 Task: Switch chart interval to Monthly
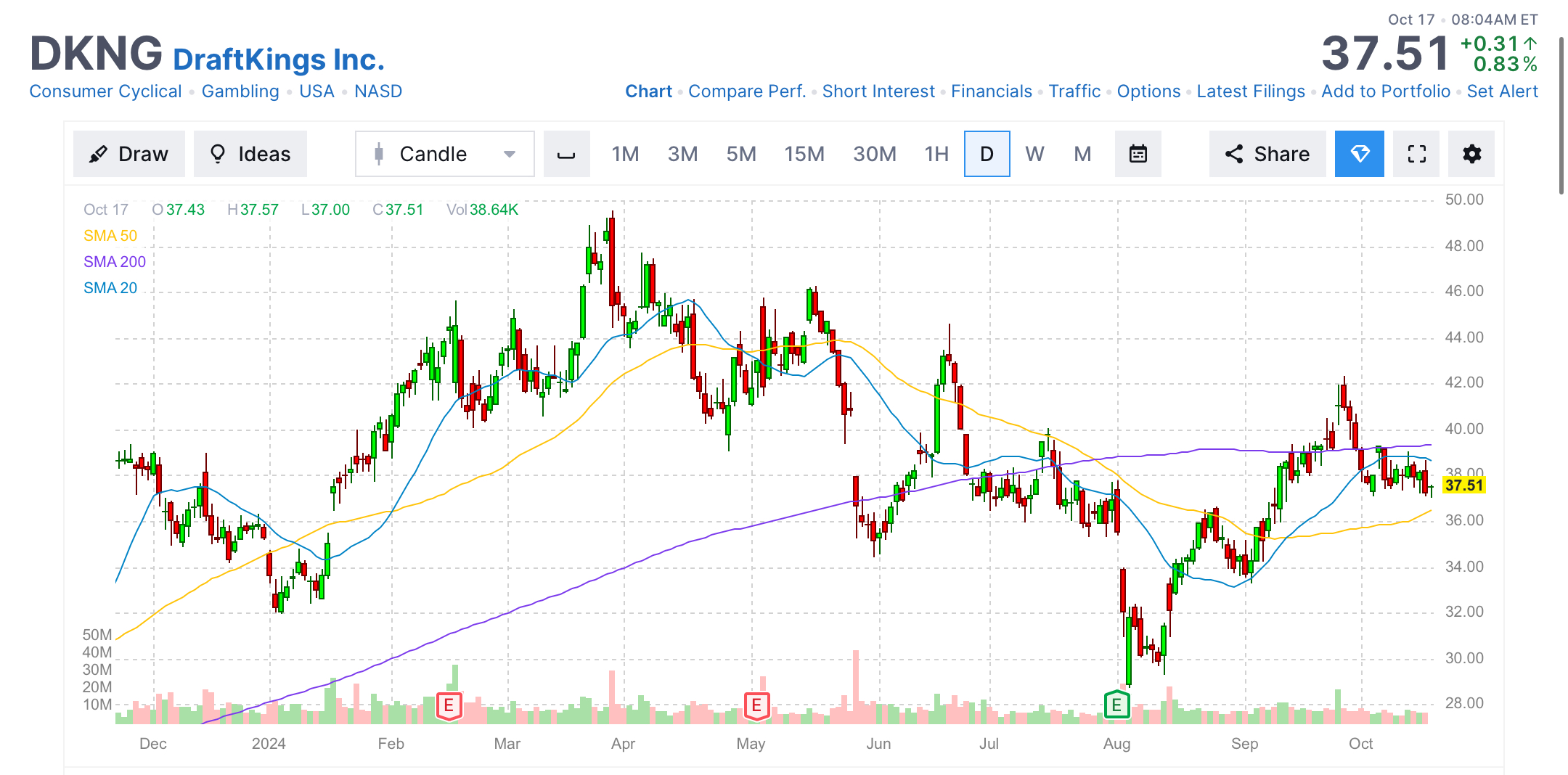tap(1082, 153)
